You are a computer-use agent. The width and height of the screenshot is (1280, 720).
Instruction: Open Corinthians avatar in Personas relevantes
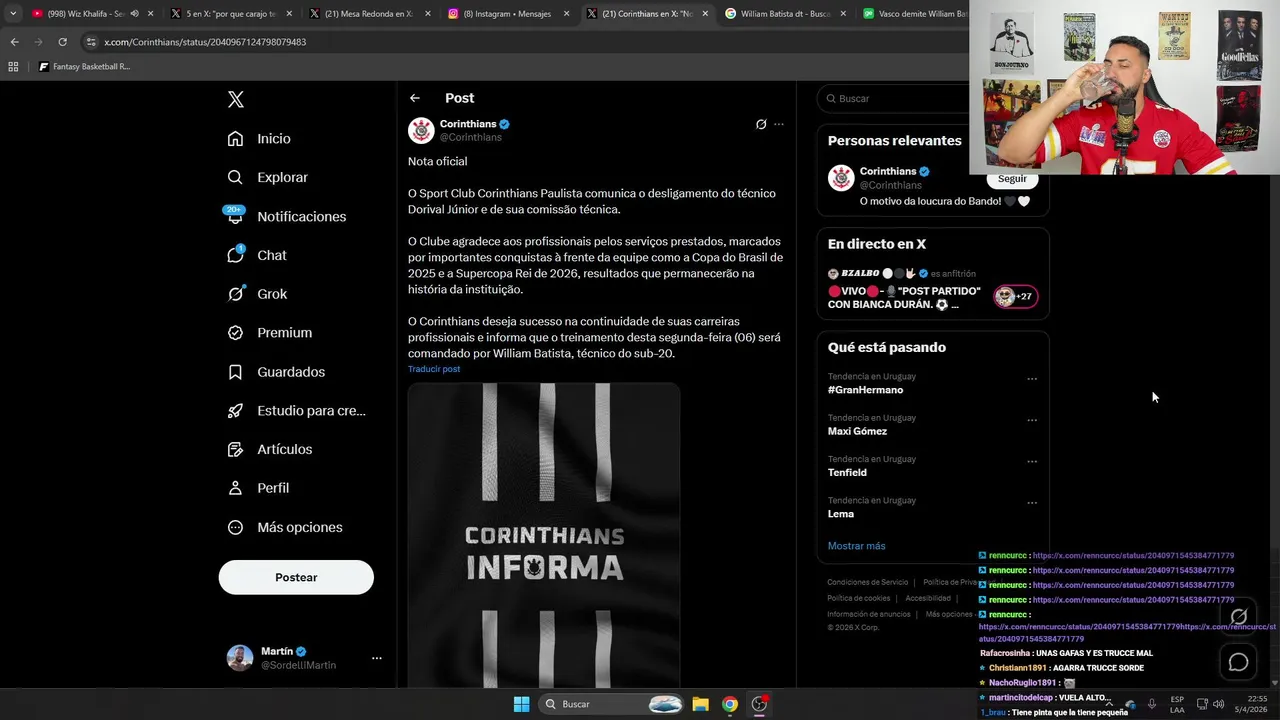(x=841, y=178)
